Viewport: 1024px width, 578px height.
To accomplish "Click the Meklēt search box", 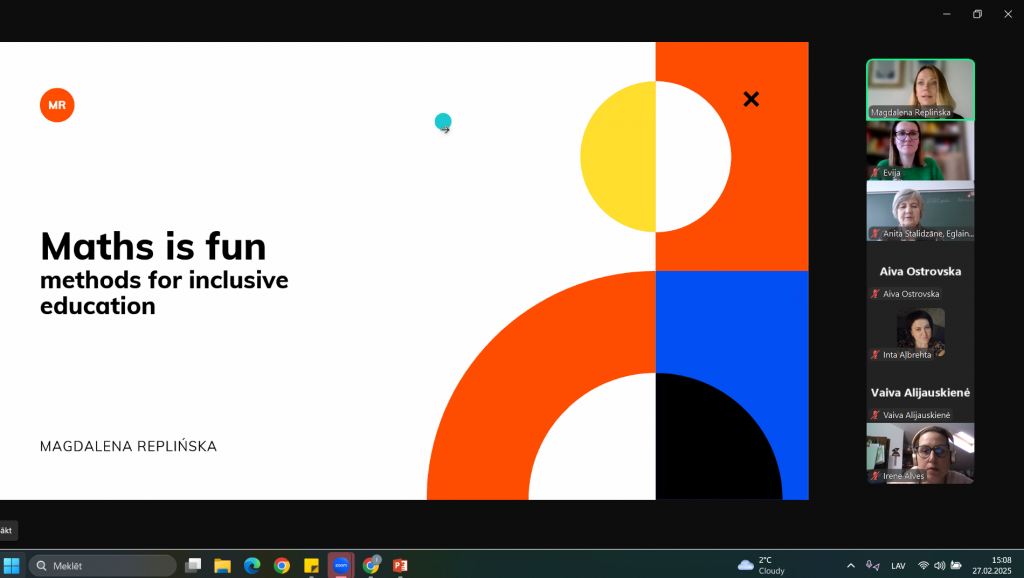I will pyautogui.click(x=102, y=565).
